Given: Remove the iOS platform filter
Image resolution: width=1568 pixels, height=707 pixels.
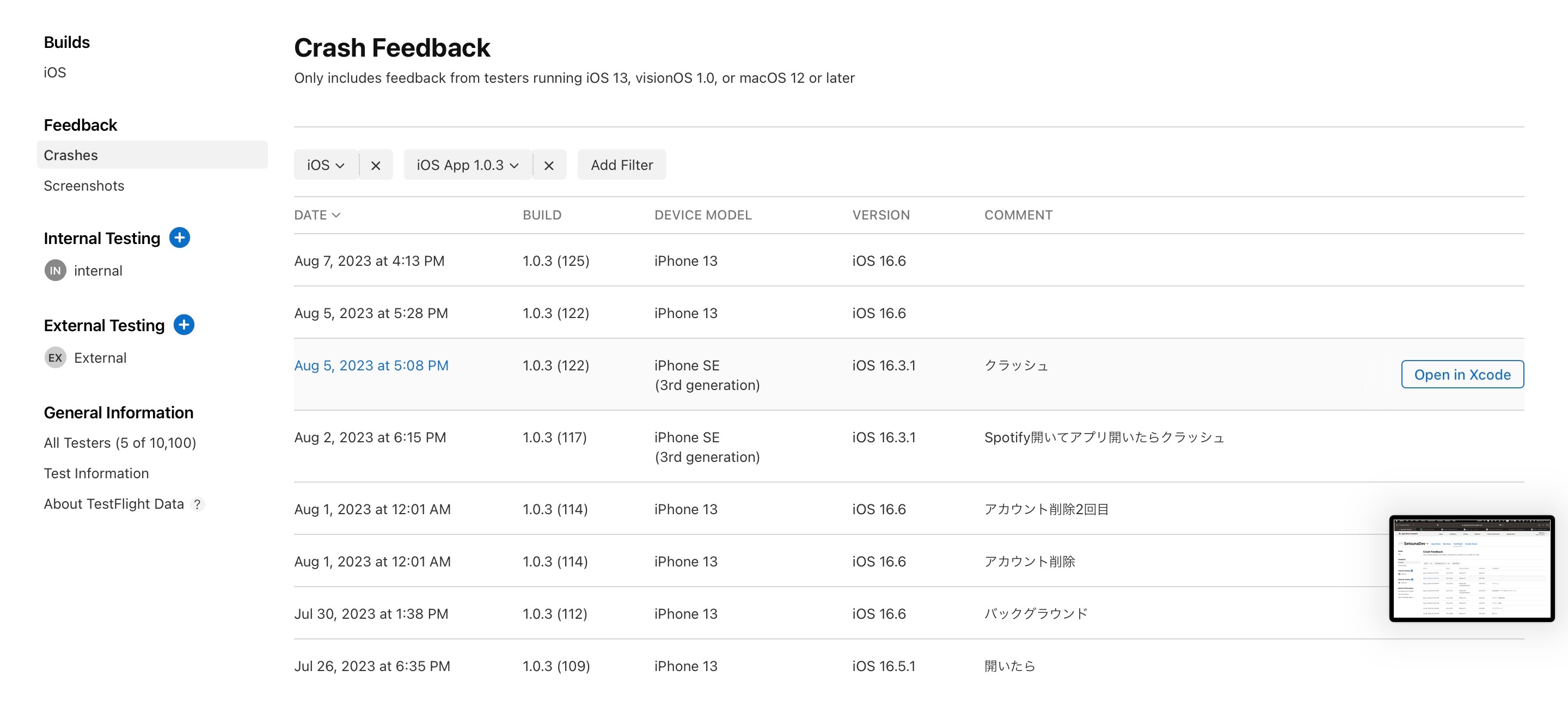Looking at the screenshot, I should point(376,165).
